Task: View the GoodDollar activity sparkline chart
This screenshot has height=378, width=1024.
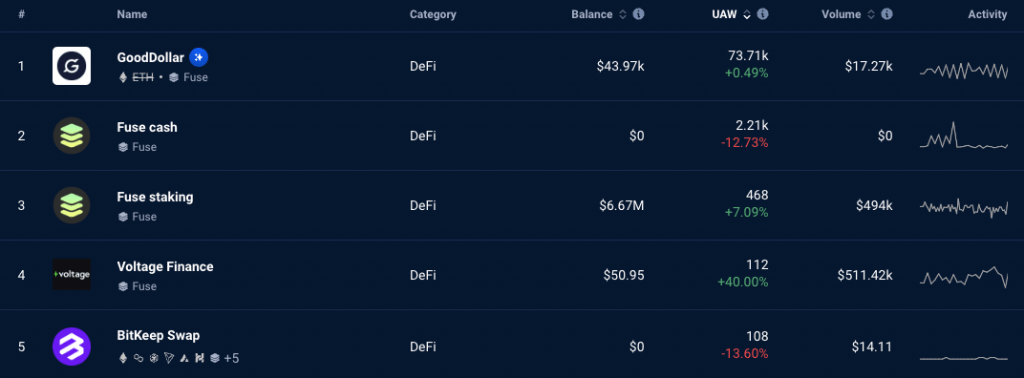Action: [964, 71]
